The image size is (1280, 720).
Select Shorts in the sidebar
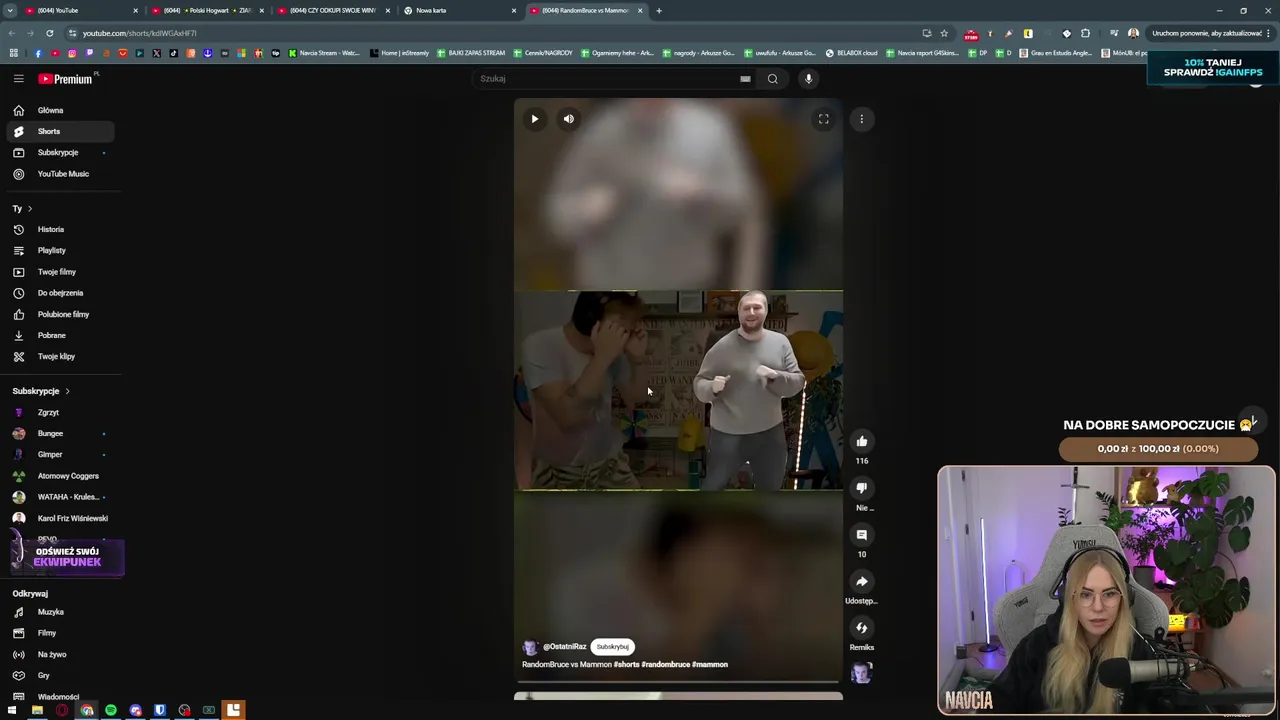pos(60,131)
